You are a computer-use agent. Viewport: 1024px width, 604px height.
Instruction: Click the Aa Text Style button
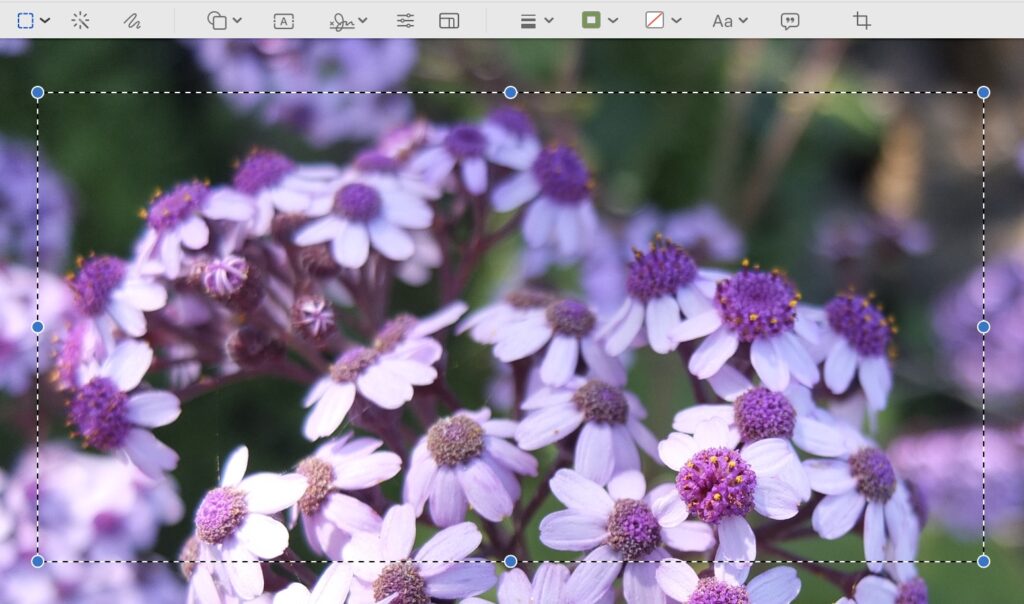point(722,22)
